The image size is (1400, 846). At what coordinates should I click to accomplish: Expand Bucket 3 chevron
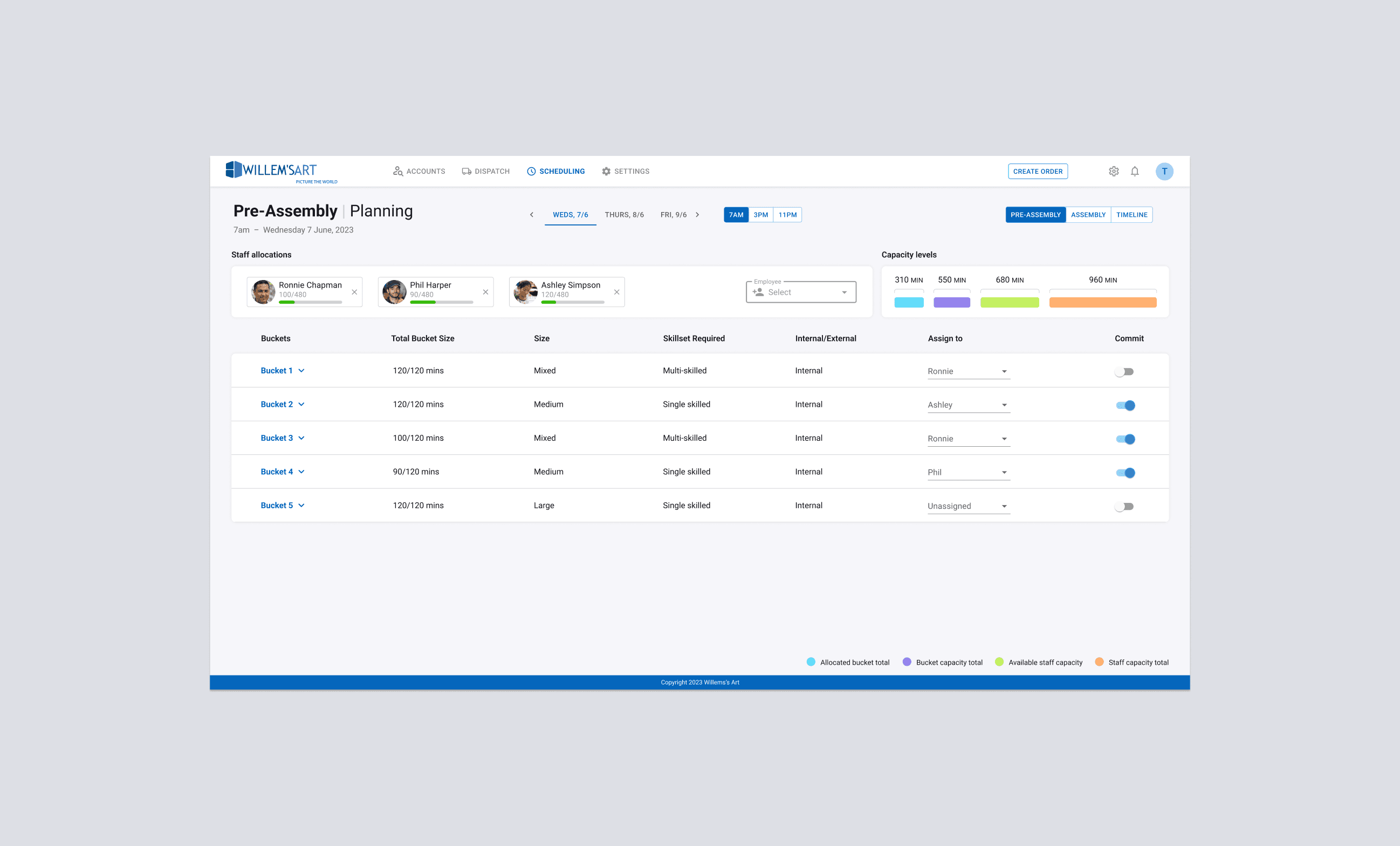(x=301, y=438)
